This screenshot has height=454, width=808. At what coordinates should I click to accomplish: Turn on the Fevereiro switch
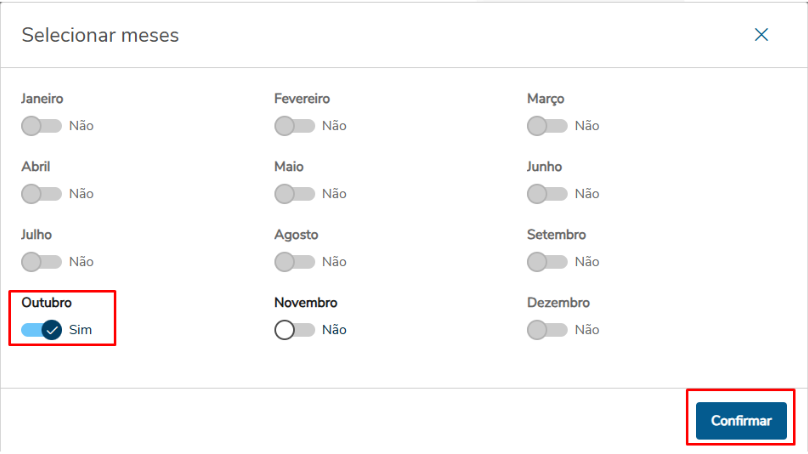(x=294, y=126)
